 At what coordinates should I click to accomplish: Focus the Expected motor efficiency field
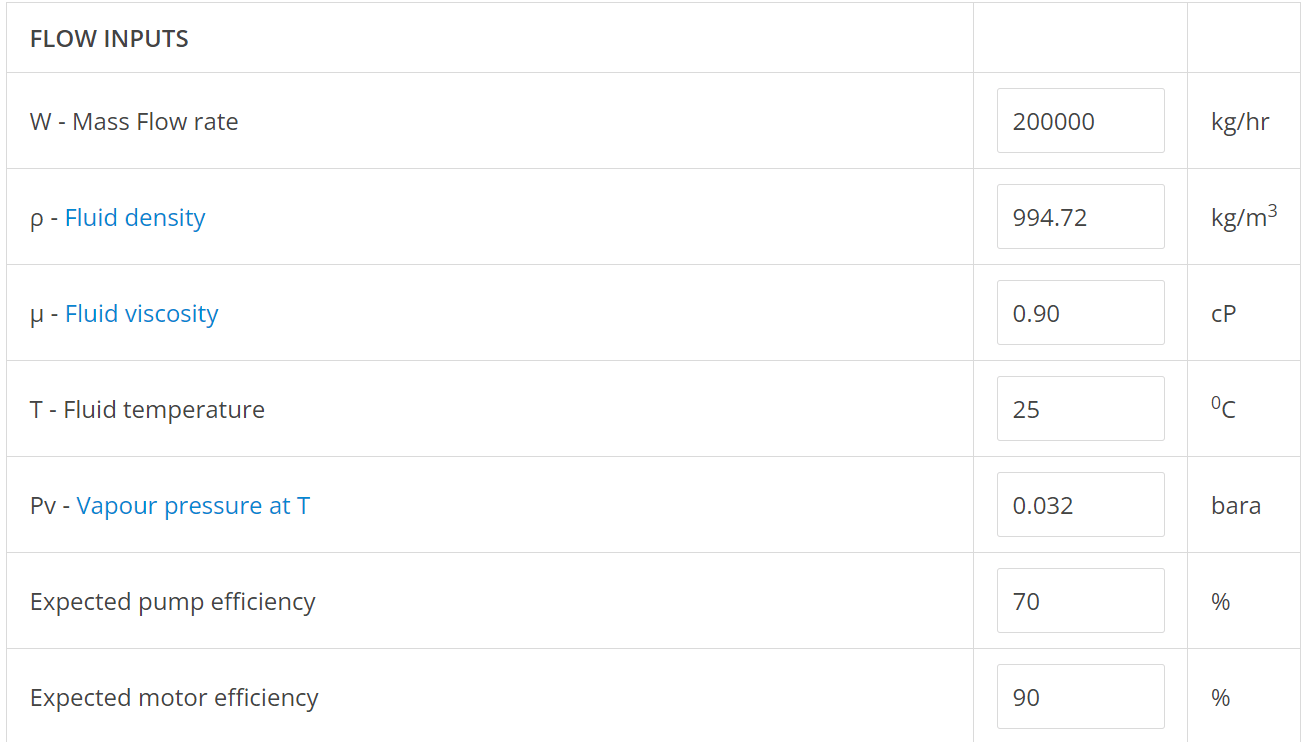[1080, 697]
